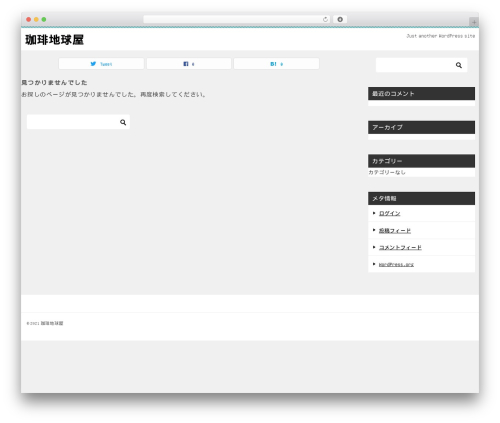Click the footer copyright 珈琲地球屋 text
The height and width of the screenshot is (423, 500).
tap(45, 323)
